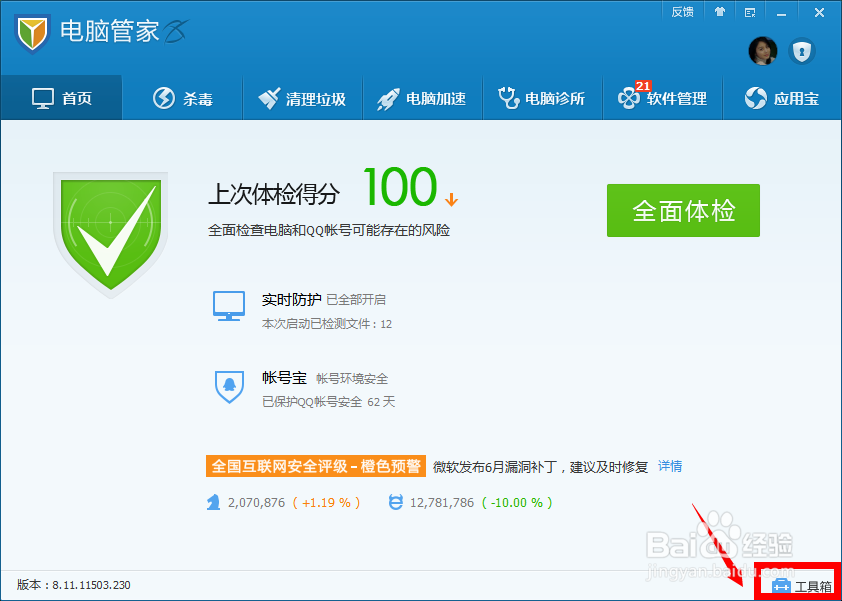Minimize the 电脑管家 window
This screenshot has width=842, height=601.
click(781, 12)
